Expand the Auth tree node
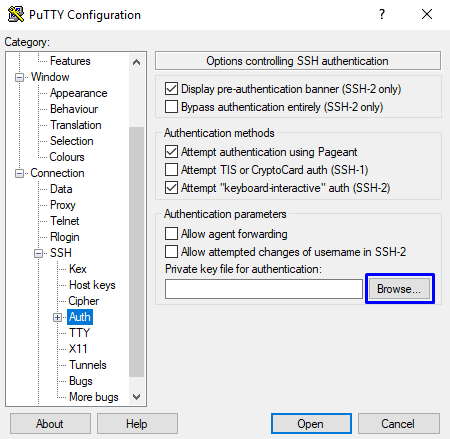Screen dimensions: 450x439 (57, 317)
